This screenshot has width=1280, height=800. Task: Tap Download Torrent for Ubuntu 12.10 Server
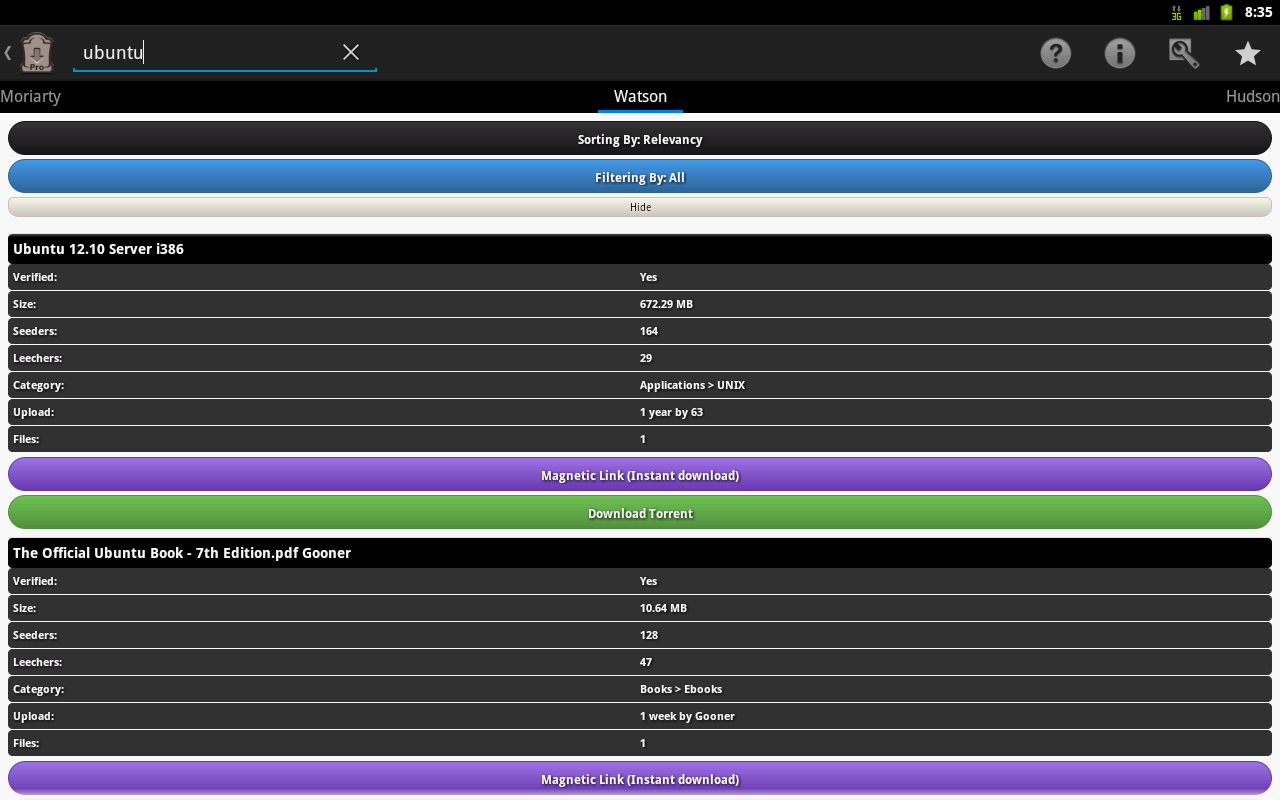click(x=640, y=513)
